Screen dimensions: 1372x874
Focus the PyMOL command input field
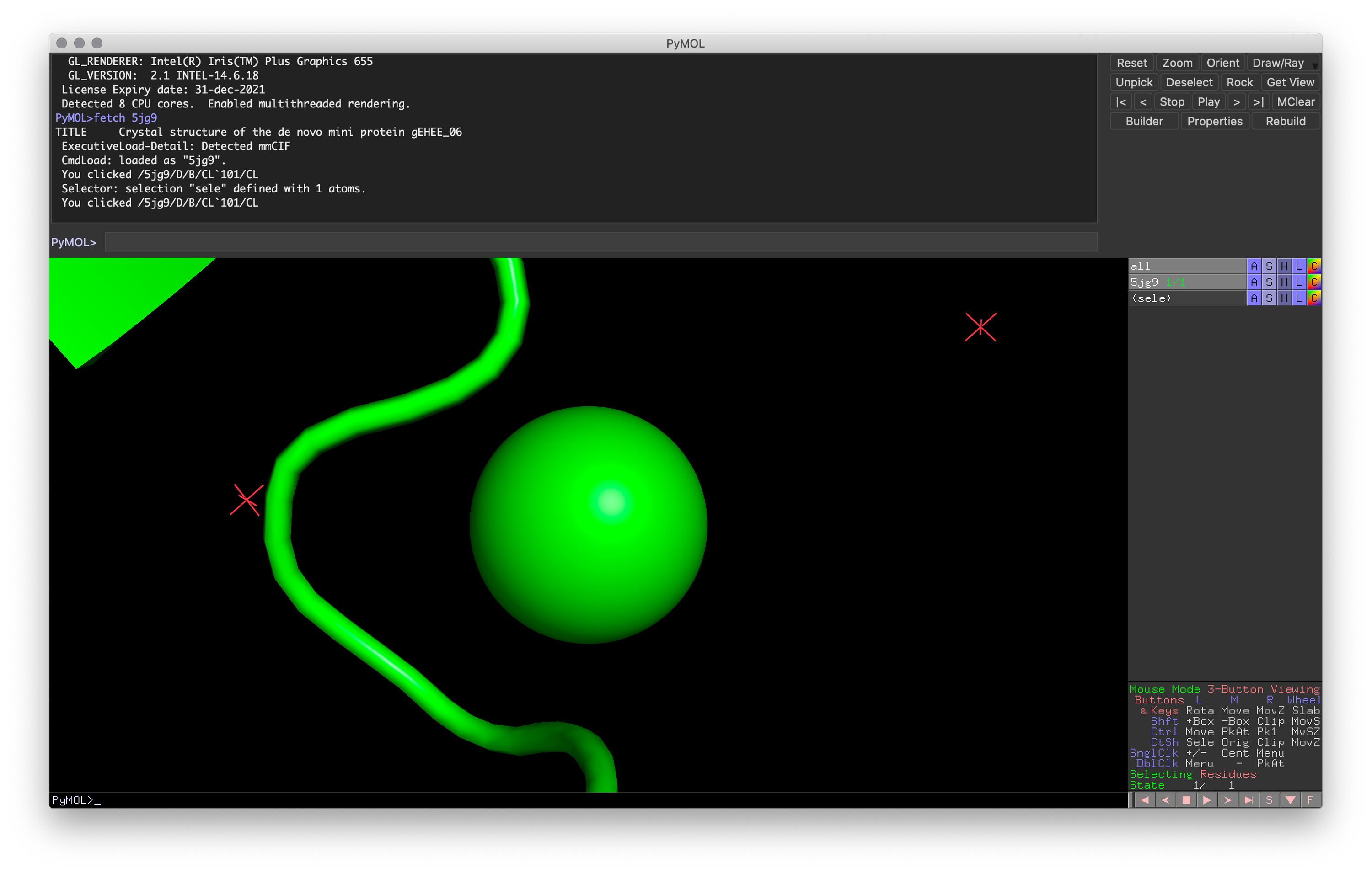click(x=600, y=242)
